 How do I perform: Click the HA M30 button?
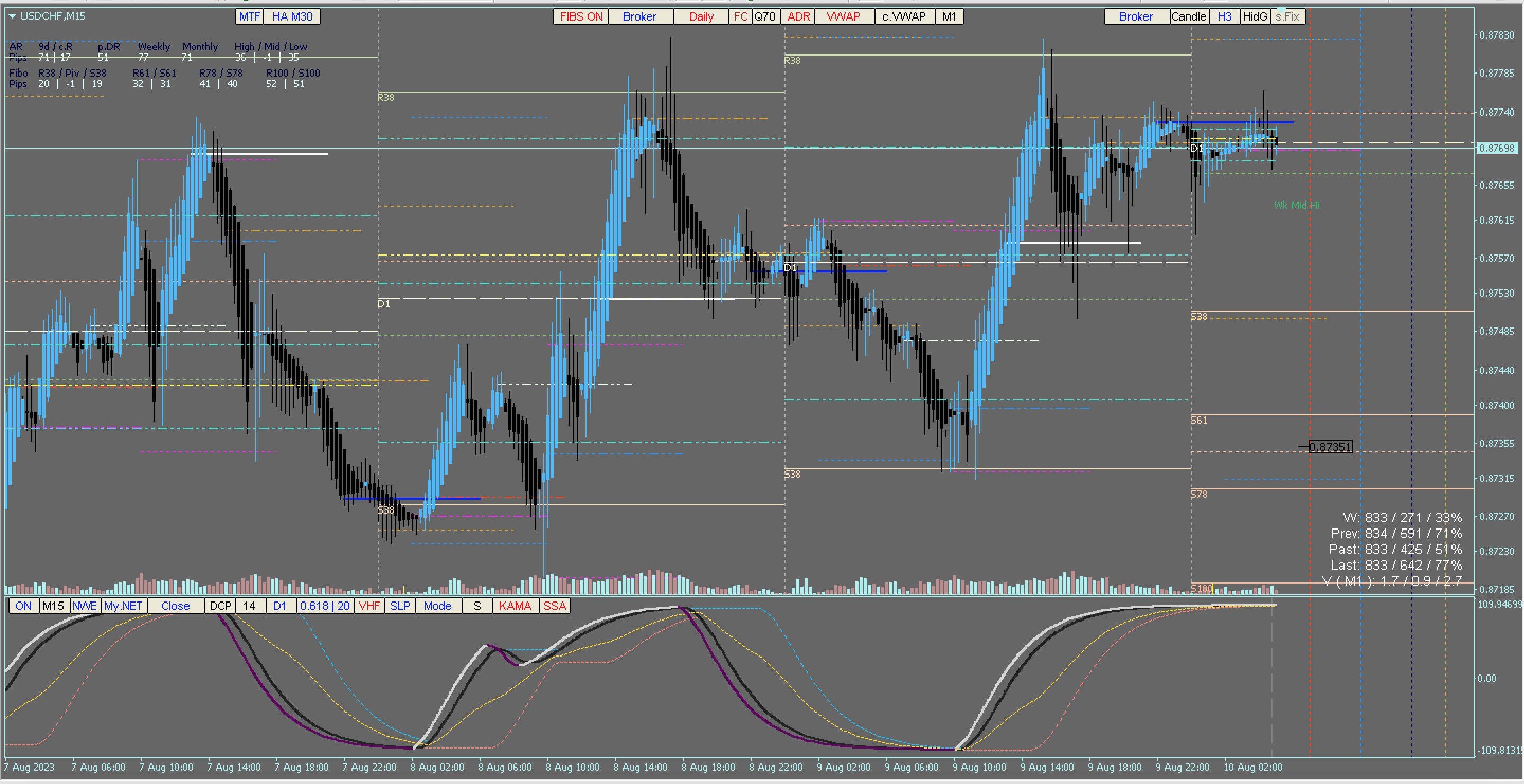pos(292,16)
